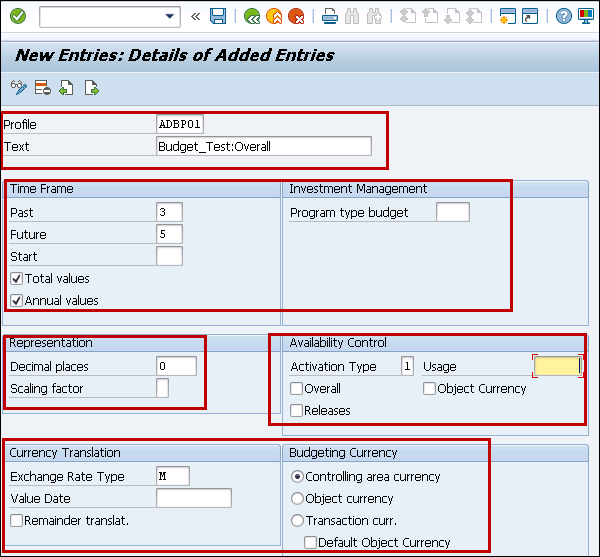This screenshot has width=600, height=557.
Task: Click the Time Frame group header
Action: click(x=41, y=189)
